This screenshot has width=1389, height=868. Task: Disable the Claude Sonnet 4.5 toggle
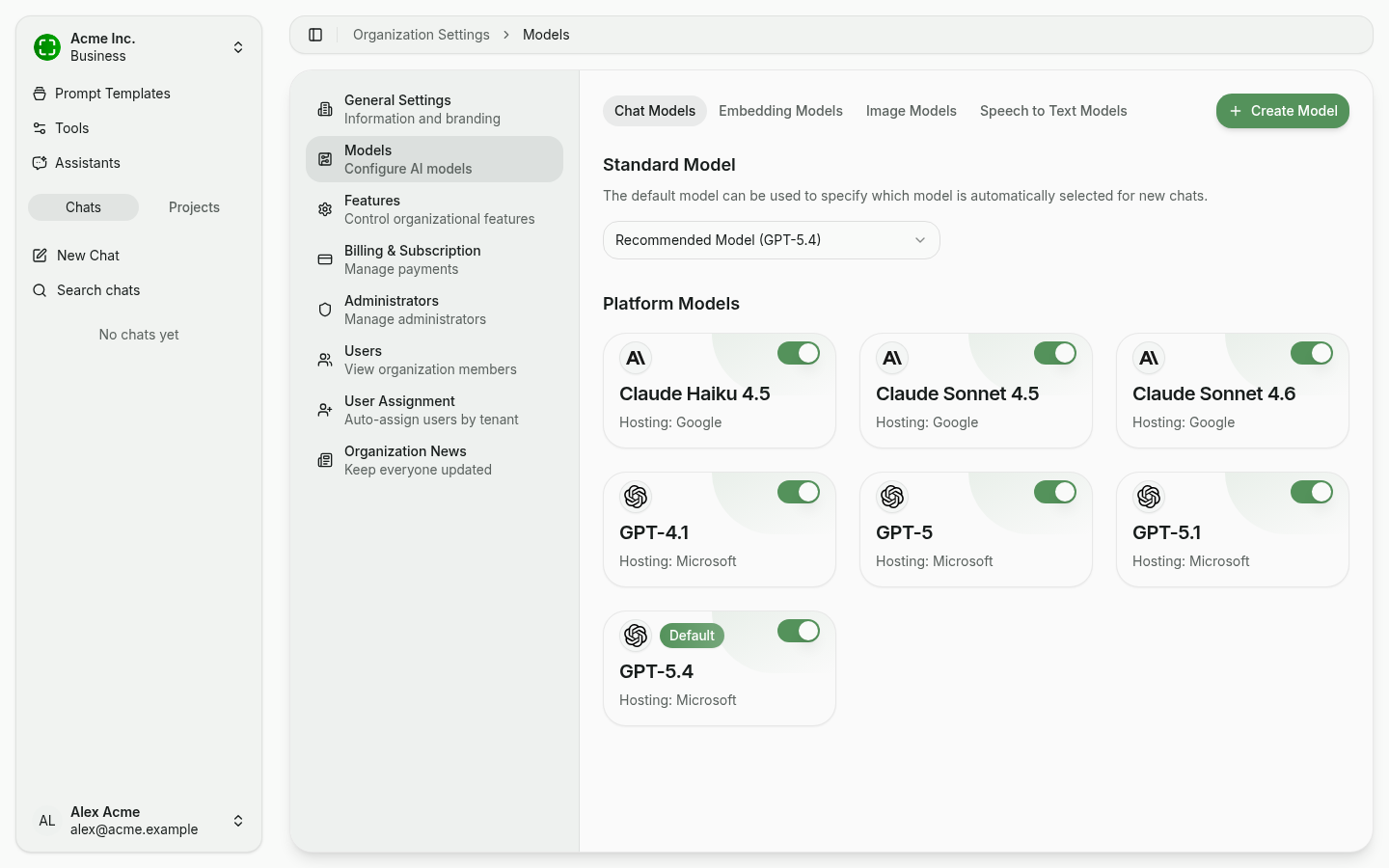[1055, 353]
